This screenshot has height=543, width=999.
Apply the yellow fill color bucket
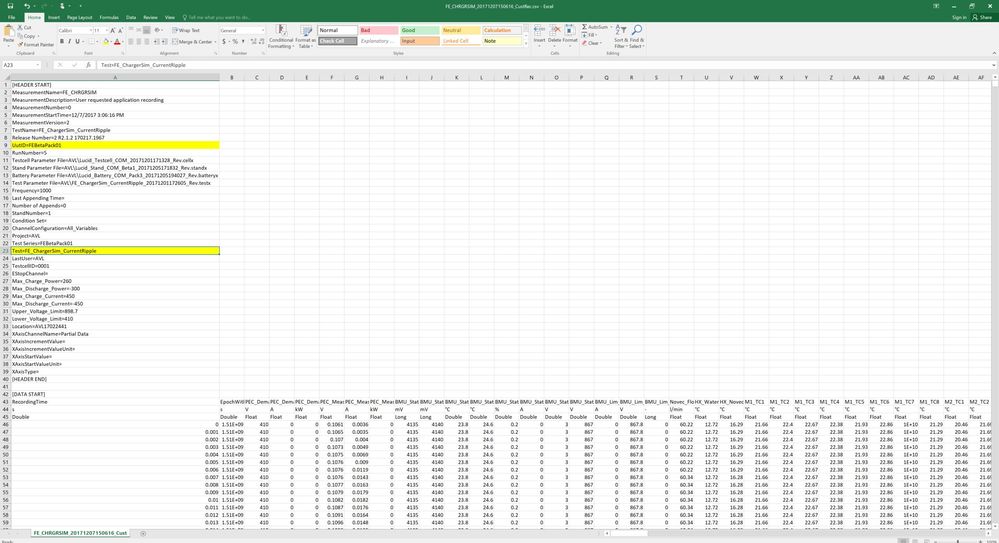pos(106,41)
